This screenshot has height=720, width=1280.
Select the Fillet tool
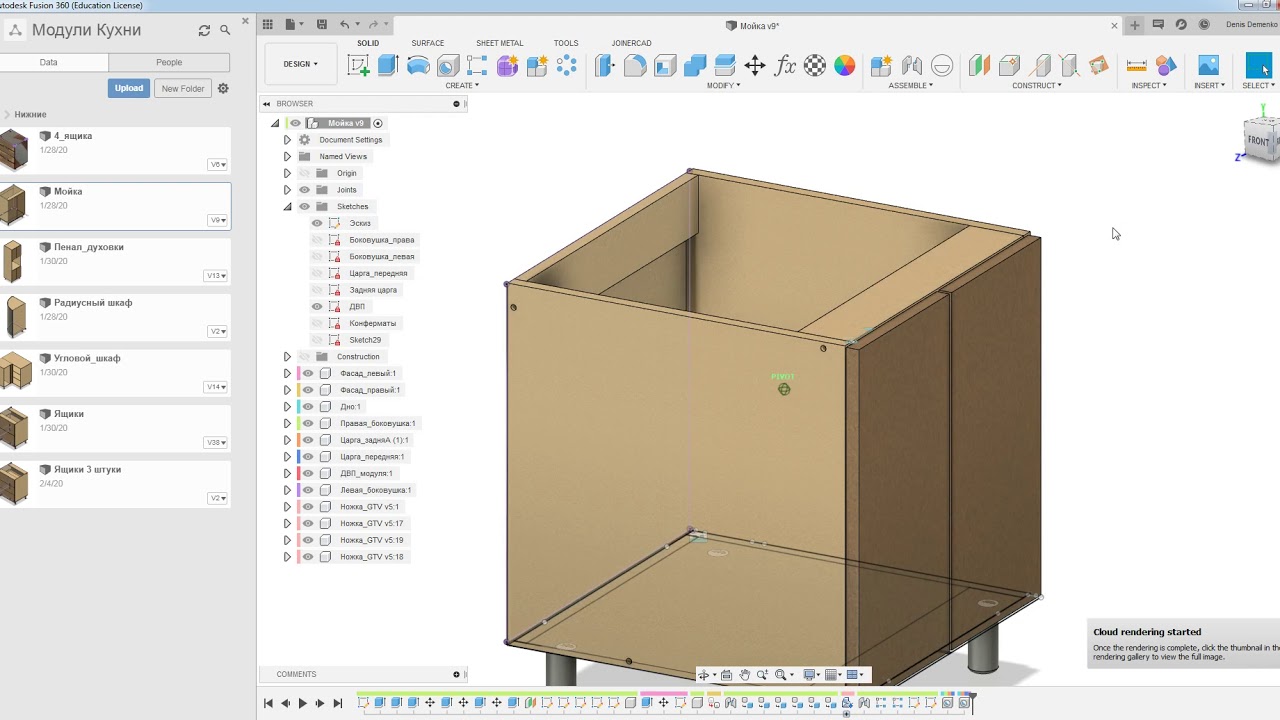635,66
